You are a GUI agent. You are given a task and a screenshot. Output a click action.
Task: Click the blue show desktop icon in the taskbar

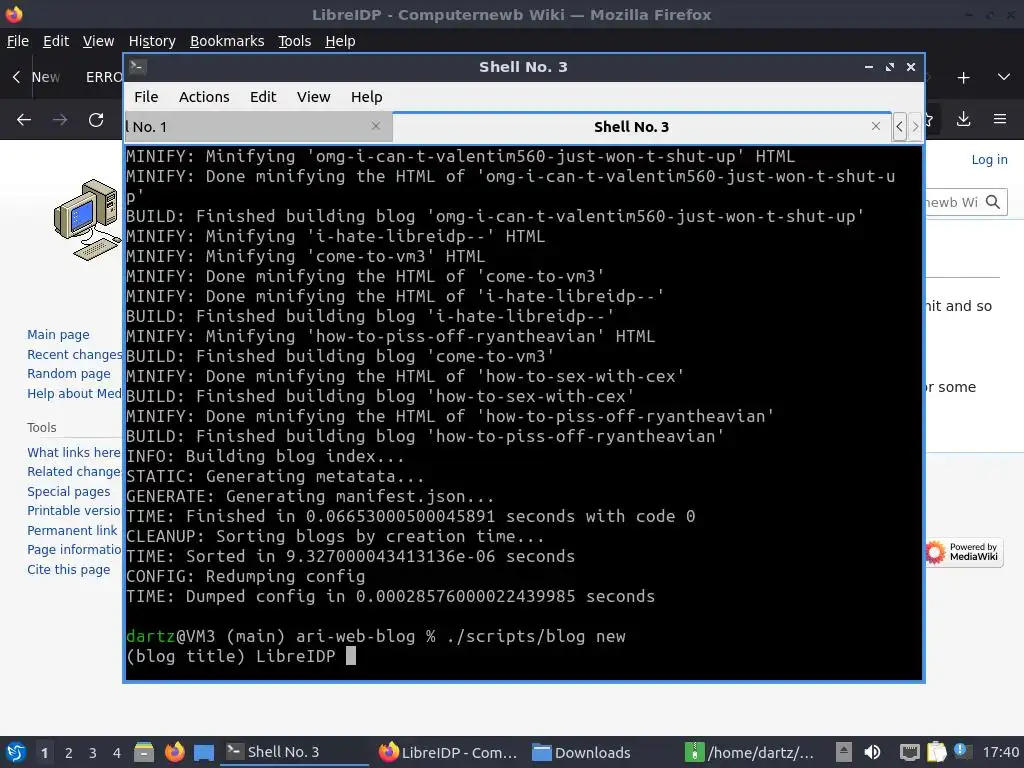(x=204, y=753)
